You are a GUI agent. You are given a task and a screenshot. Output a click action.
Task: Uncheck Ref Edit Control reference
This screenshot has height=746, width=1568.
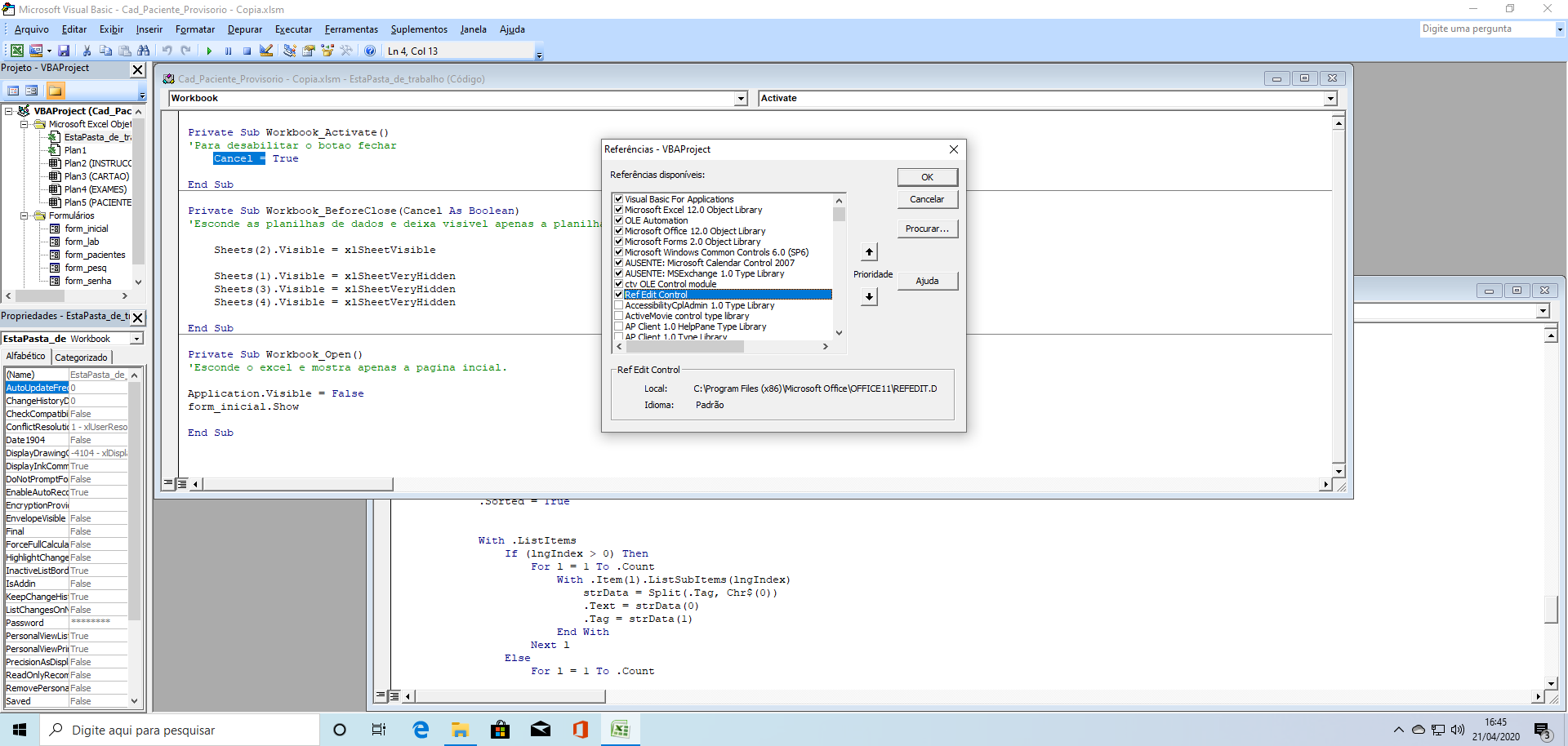(618, 295)
